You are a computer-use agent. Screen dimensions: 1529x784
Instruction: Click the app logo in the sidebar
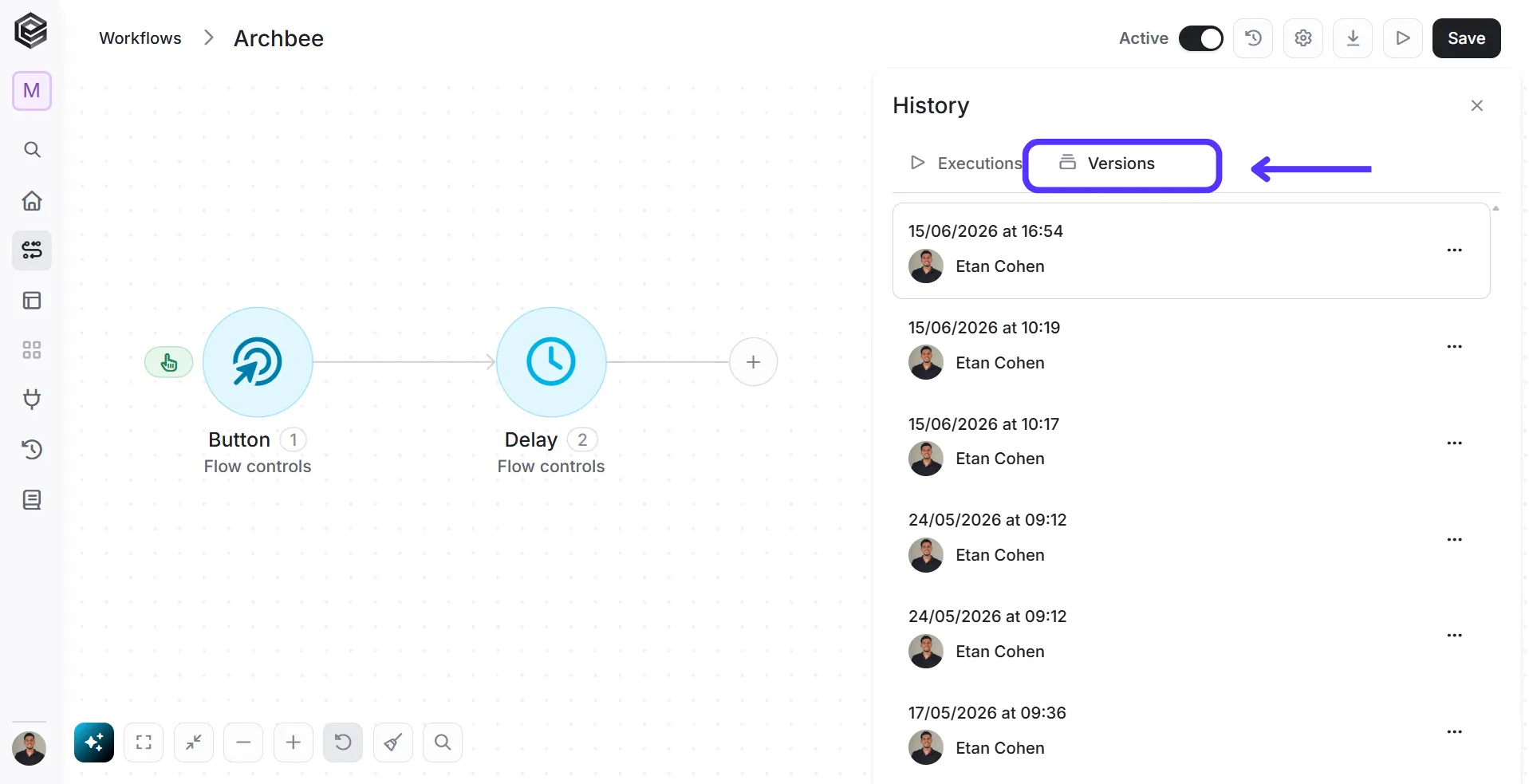click(31, 31)
